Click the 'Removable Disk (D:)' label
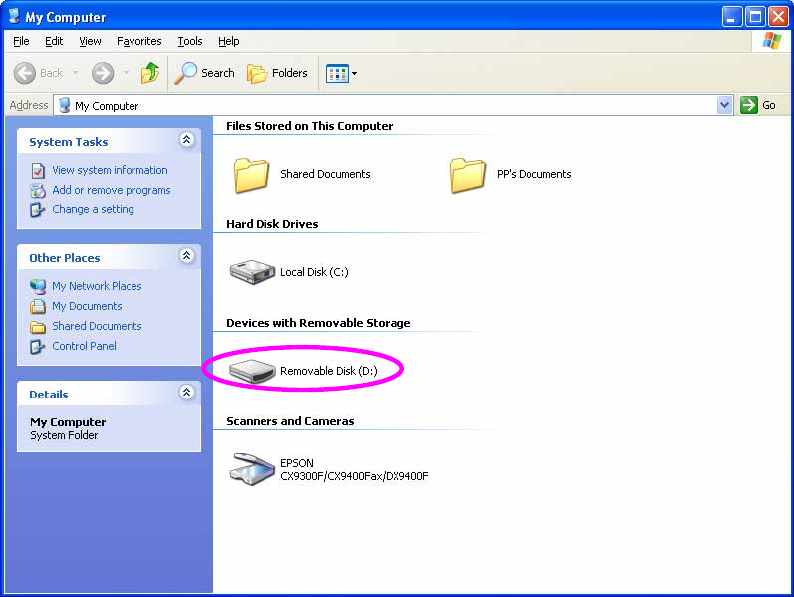This screenshot has height=597, width=794. (x=329, y=371)
